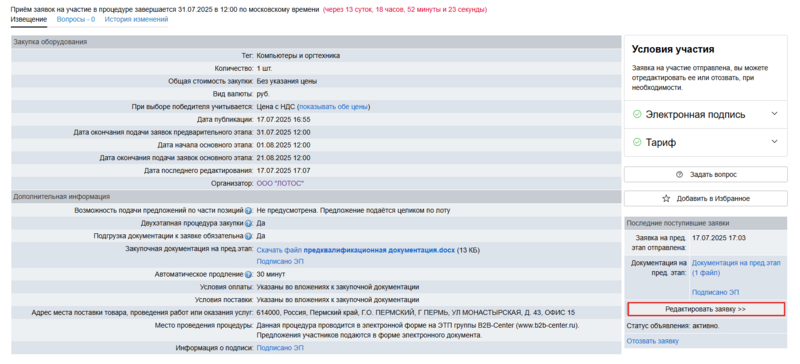Click the question mark icon in Задать вопрос
This screenshot has width=800, height=364.
point(679,175)
